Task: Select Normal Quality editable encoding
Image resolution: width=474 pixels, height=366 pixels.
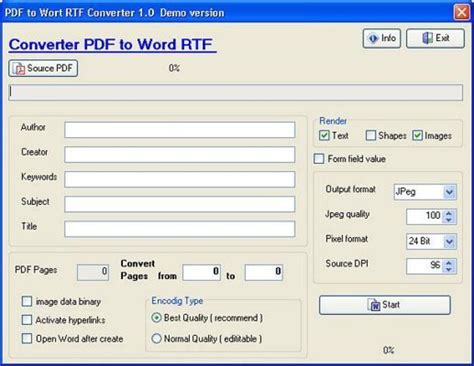Action: 156,339
